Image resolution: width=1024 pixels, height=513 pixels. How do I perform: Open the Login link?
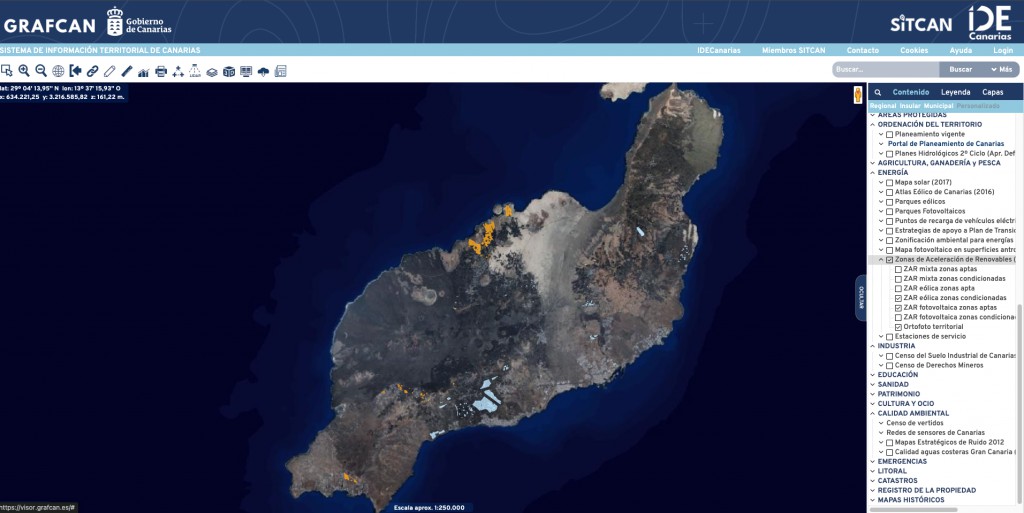[1003, 50]
